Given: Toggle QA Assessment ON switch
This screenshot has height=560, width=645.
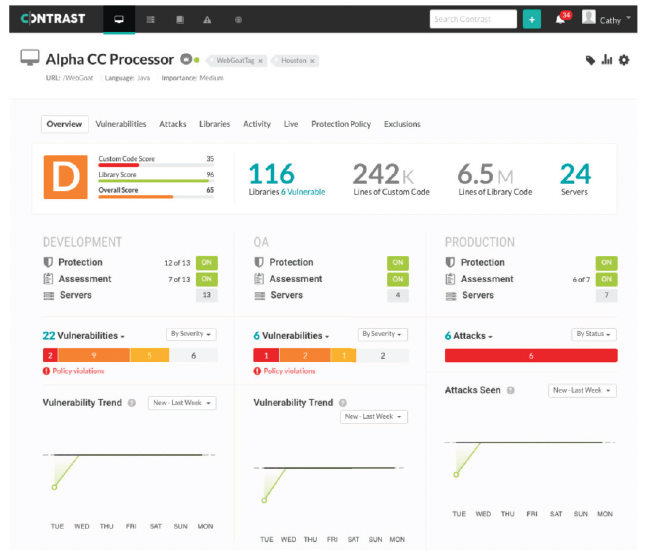Looking at the screenshot, I should point(398,279).
